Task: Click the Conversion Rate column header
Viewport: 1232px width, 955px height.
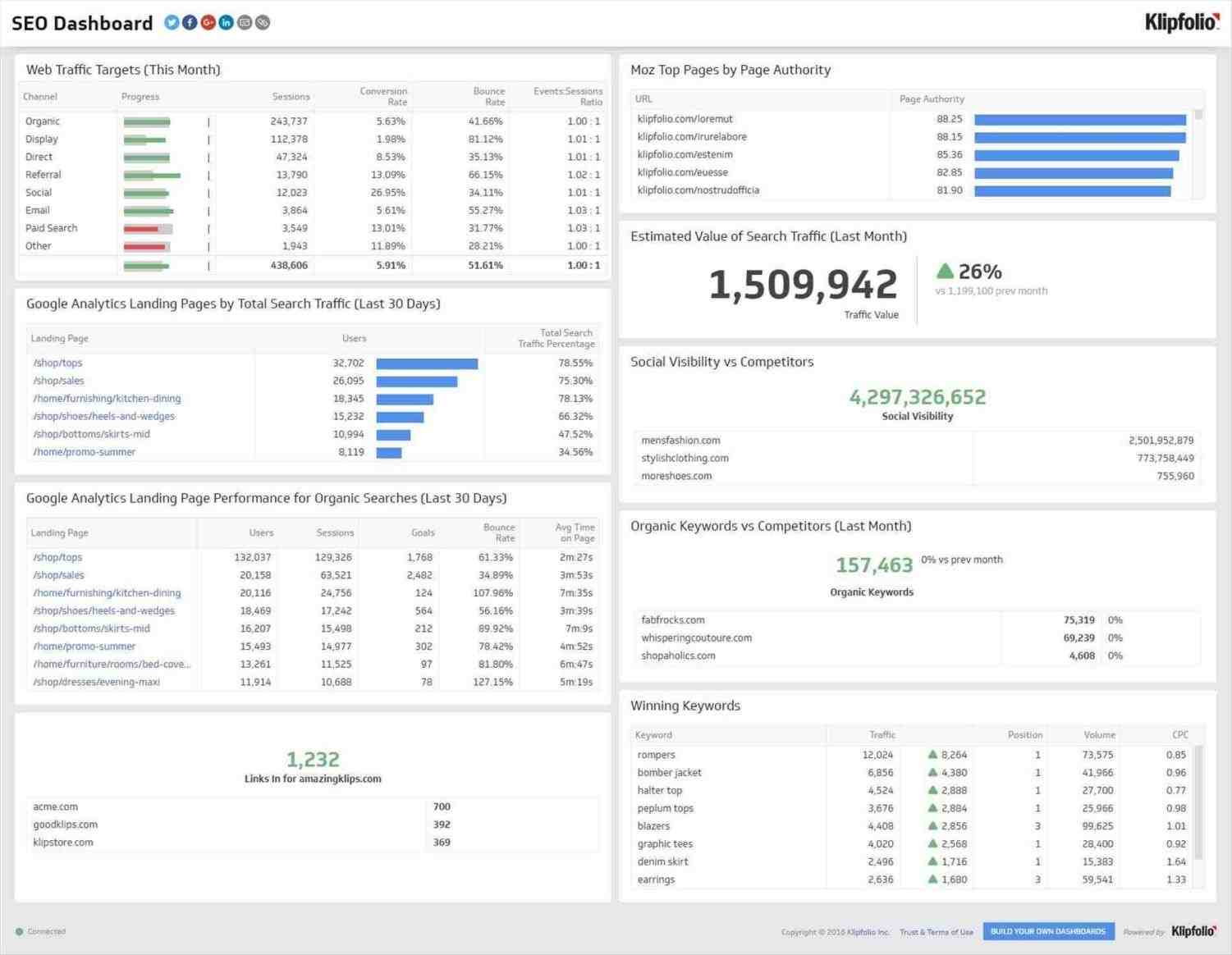Action: coord(383,96)
